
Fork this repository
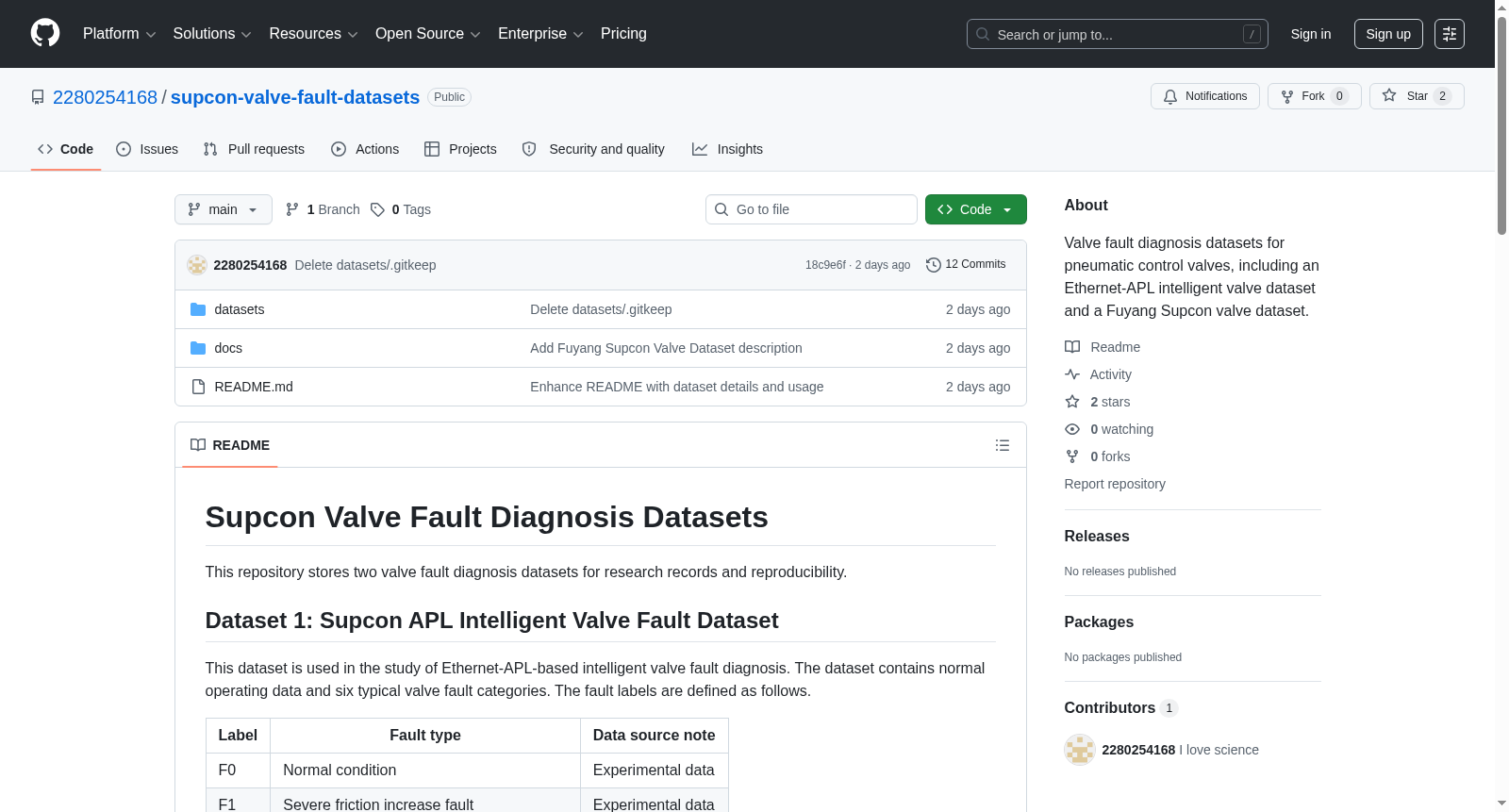pyautogui.click(x=1314, y=96)
